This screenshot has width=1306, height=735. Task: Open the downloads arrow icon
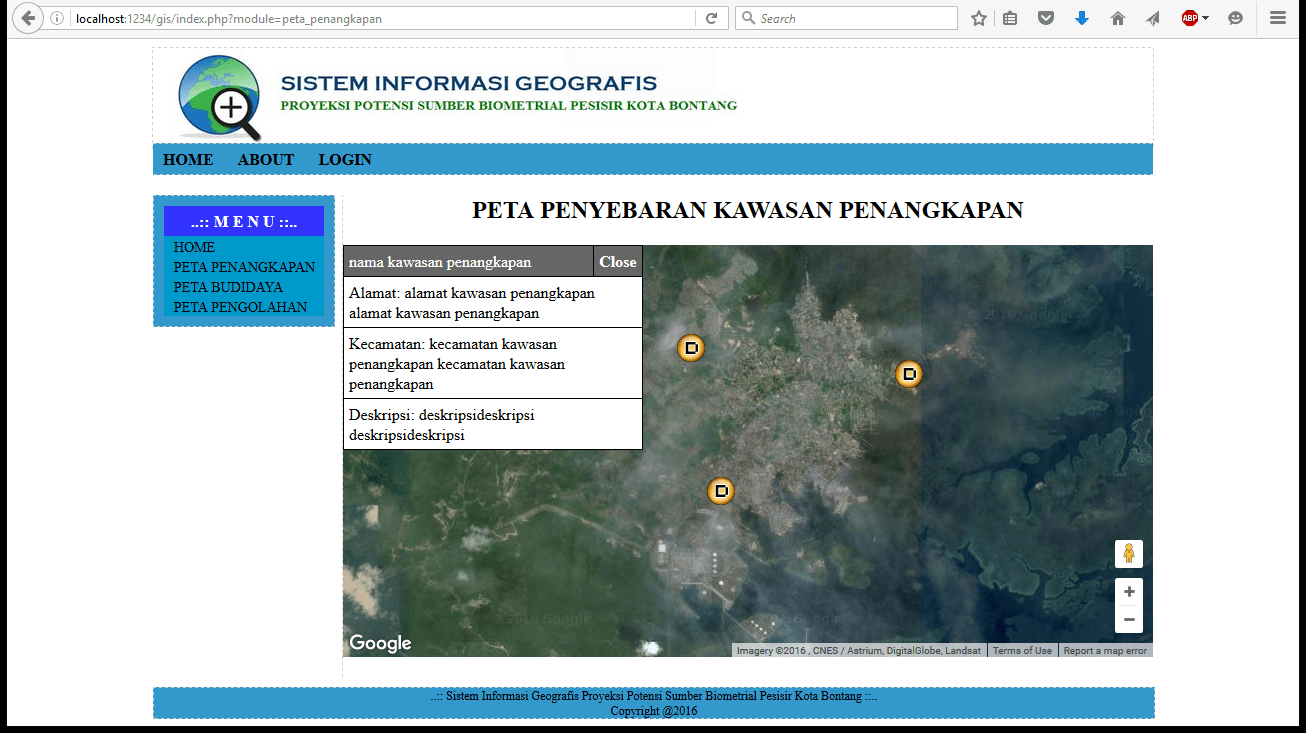1081,18
